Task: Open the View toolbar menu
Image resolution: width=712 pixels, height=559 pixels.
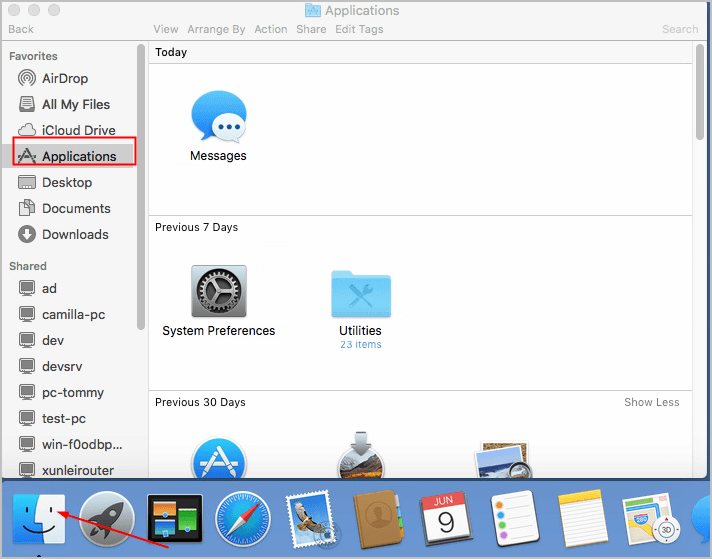Action: (x=166, y=29)
